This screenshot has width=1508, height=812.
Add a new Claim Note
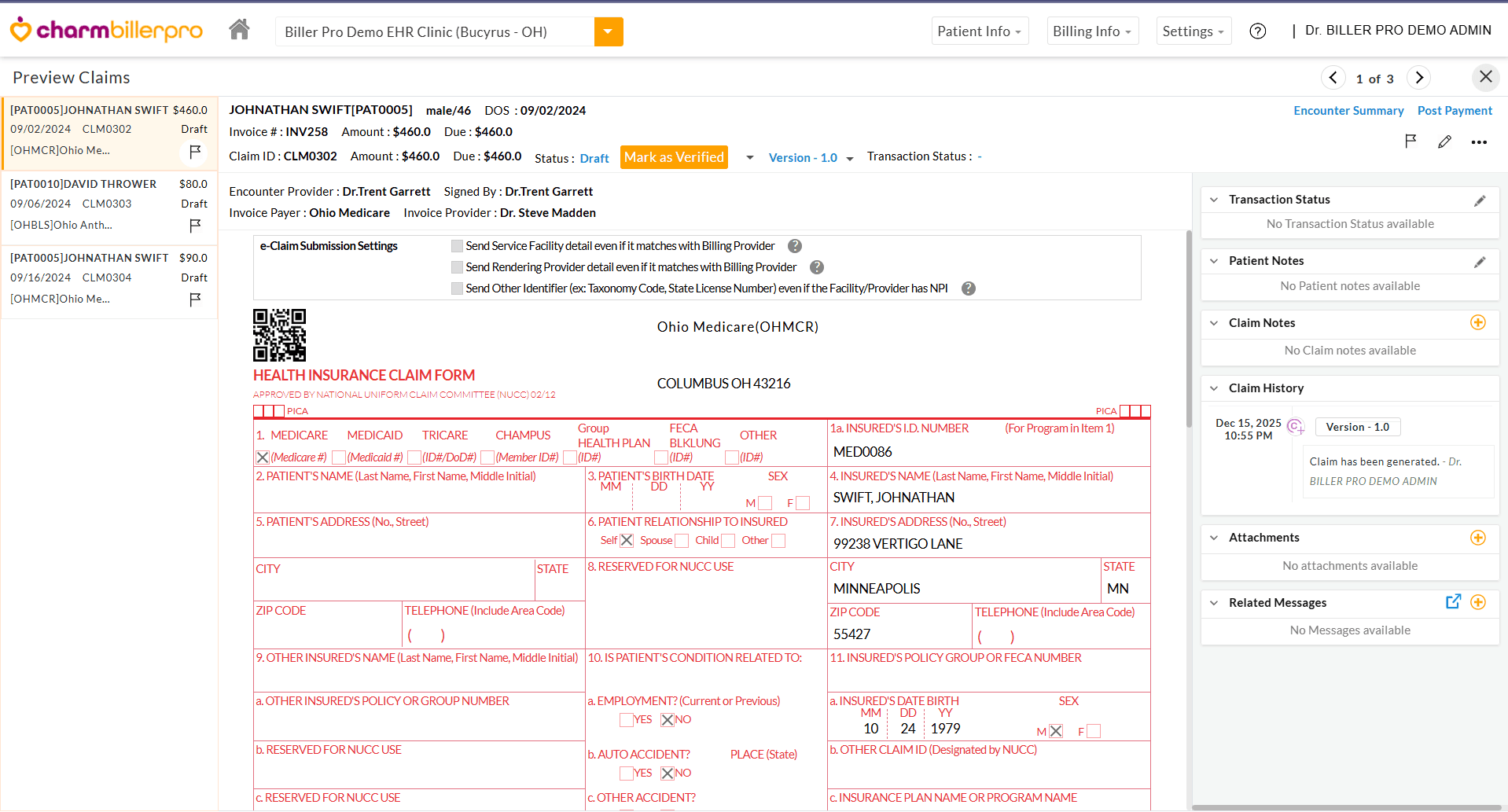click(x=1478, y=323)
